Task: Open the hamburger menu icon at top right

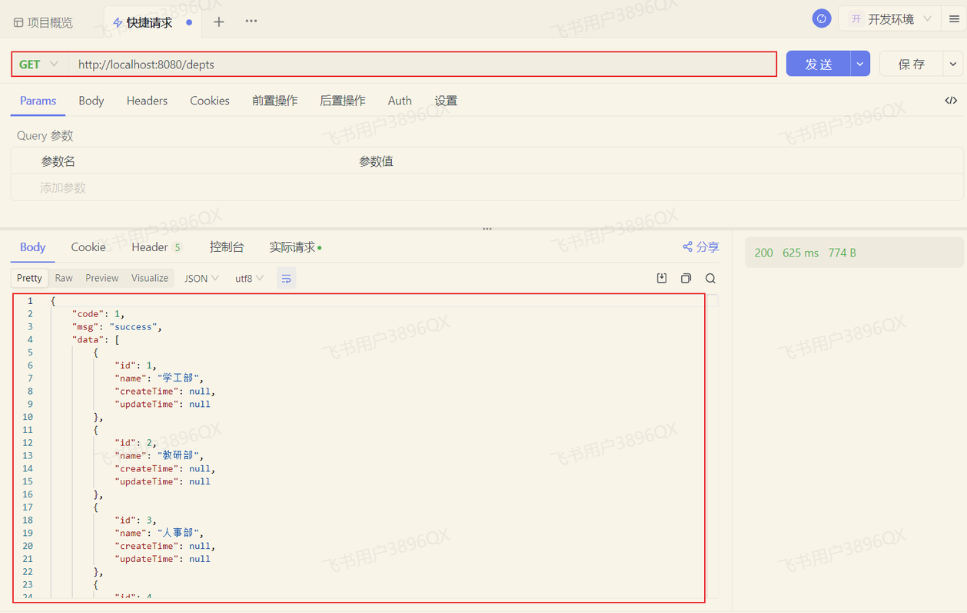Action: pyautogui.click(x=954, y=19)
